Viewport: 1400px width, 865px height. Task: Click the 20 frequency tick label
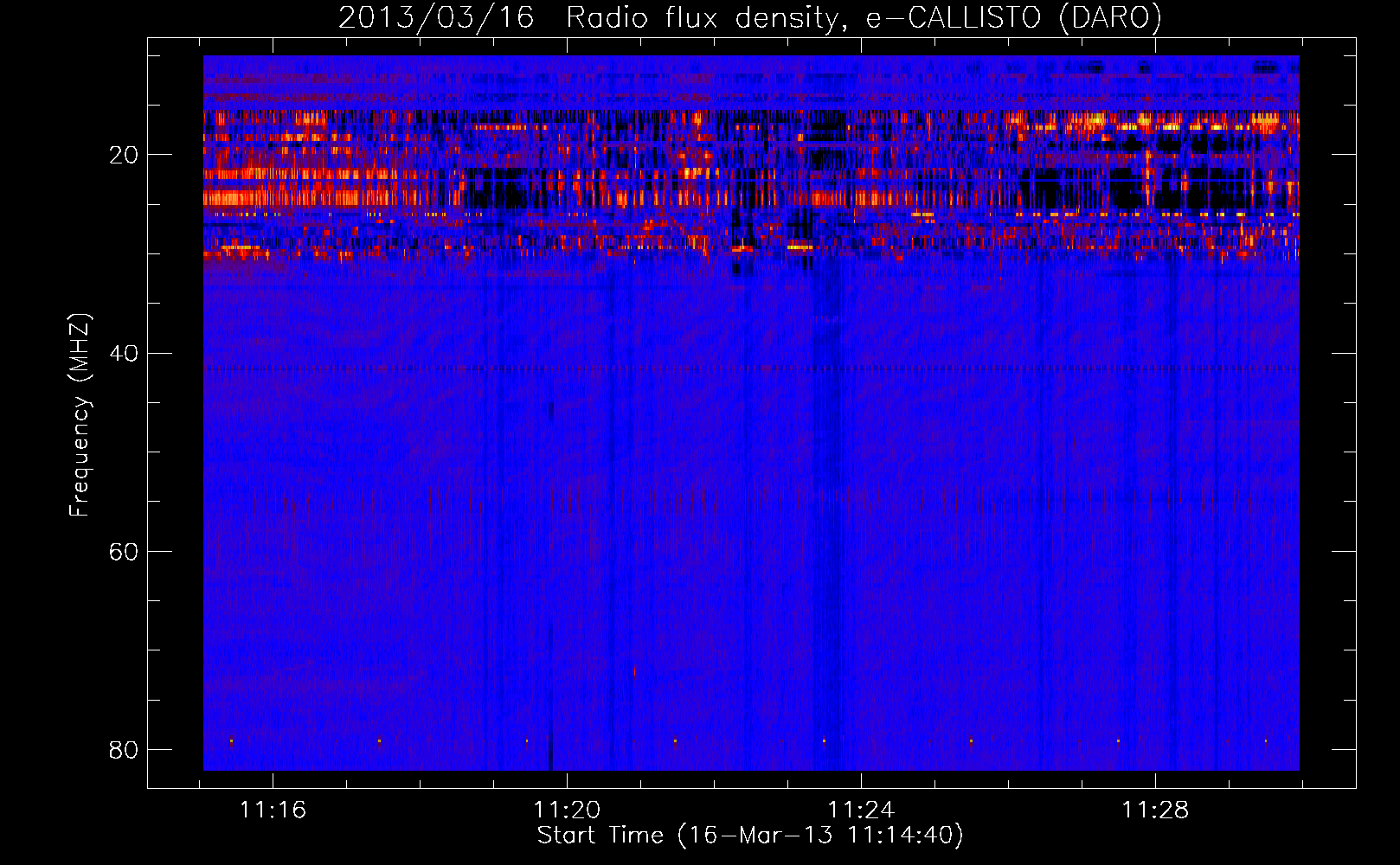point(124,155)
